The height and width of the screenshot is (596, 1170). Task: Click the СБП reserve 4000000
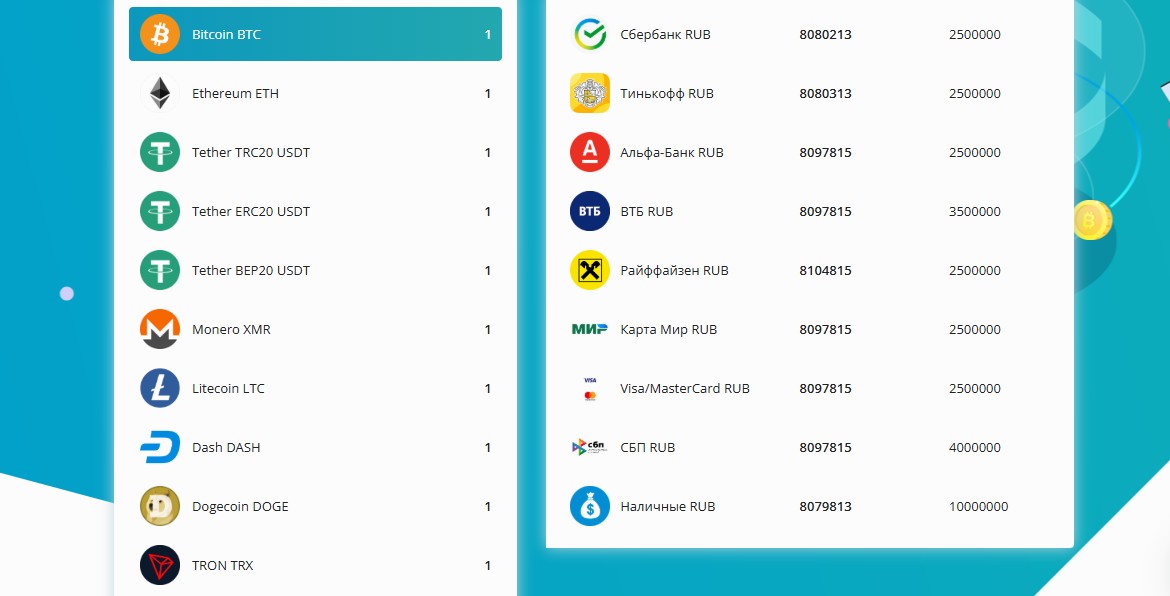click(975, 447)
